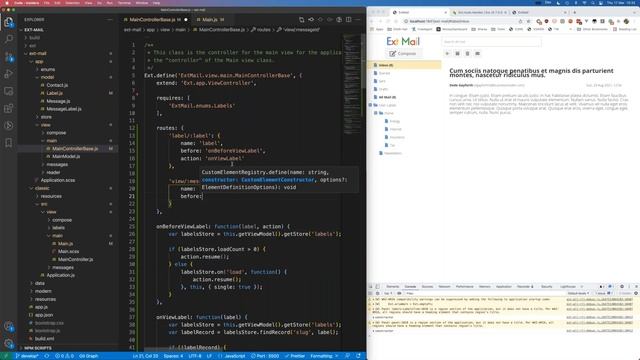This screenshot has height=360, width=640.
Task: Open MainModel.js in the Explorer tree
Action: tap(66, 157)
